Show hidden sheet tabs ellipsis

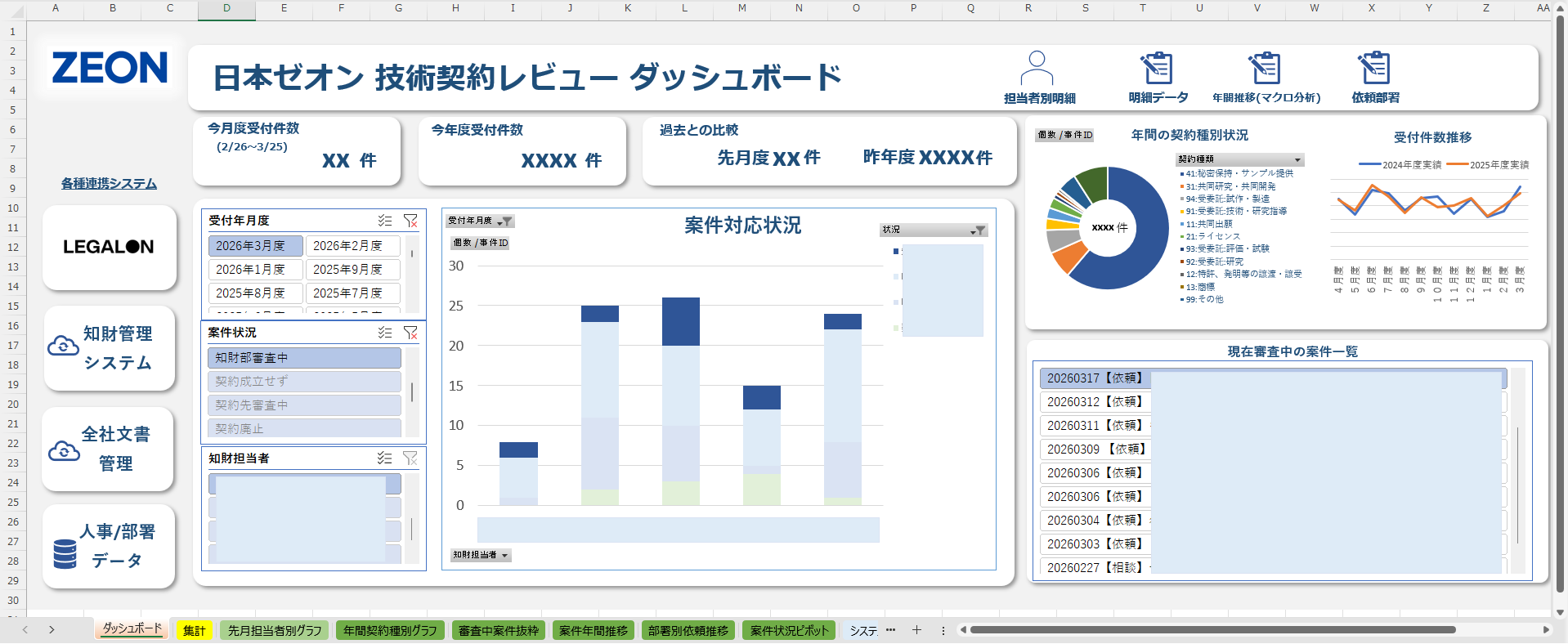click(890, 630)
